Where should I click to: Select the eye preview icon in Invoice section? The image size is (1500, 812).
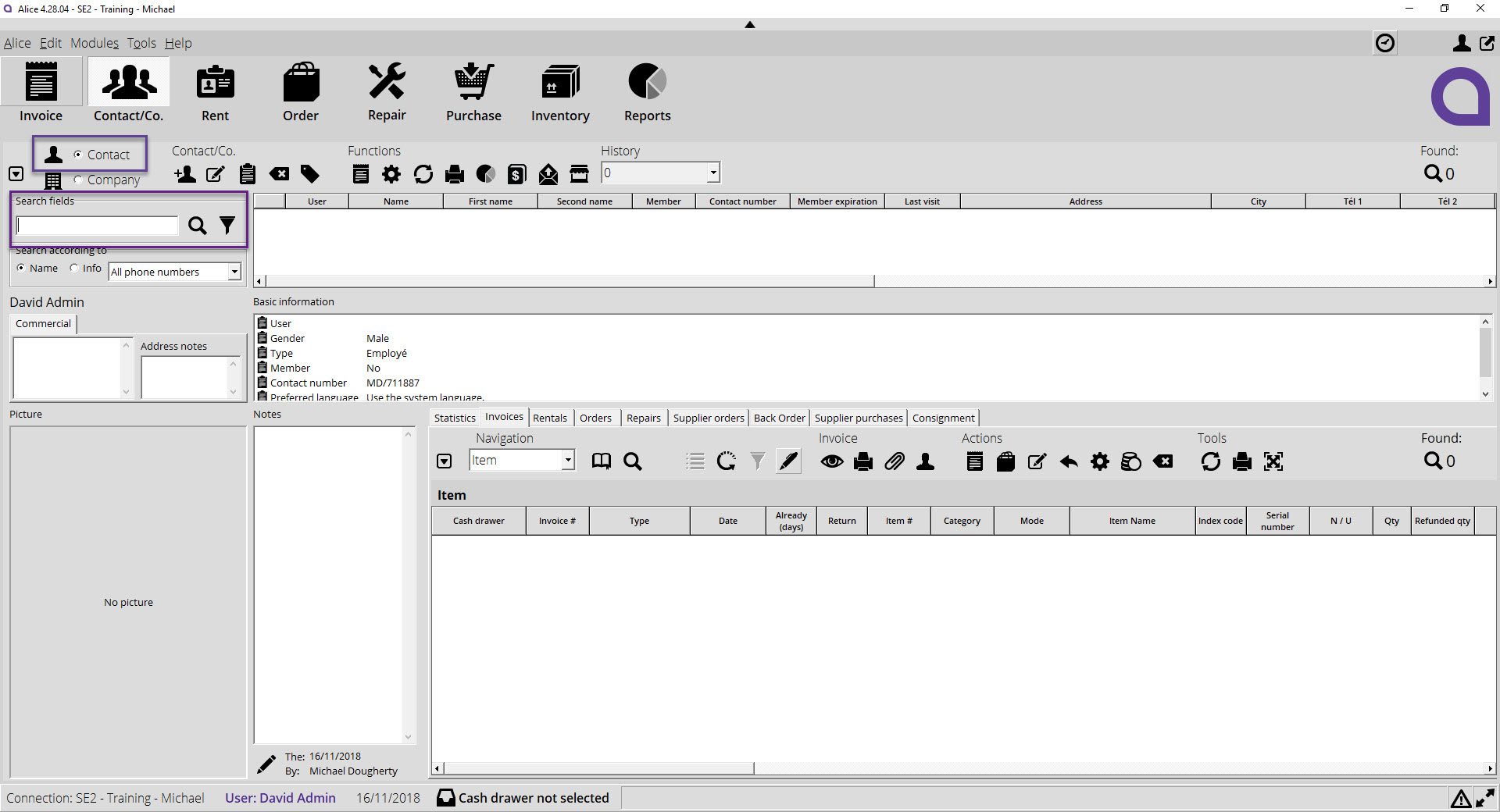pyautogui.click(x=831, y=461)
